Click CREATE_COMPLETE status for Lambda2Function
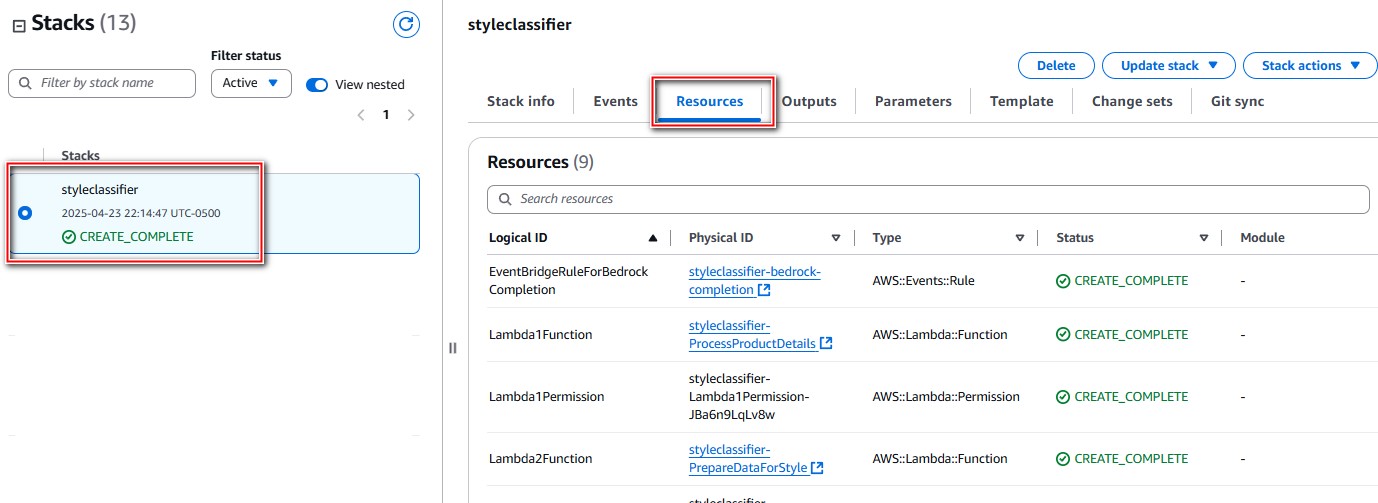This screenshot has width=1378, height=503. [1122, 459]
